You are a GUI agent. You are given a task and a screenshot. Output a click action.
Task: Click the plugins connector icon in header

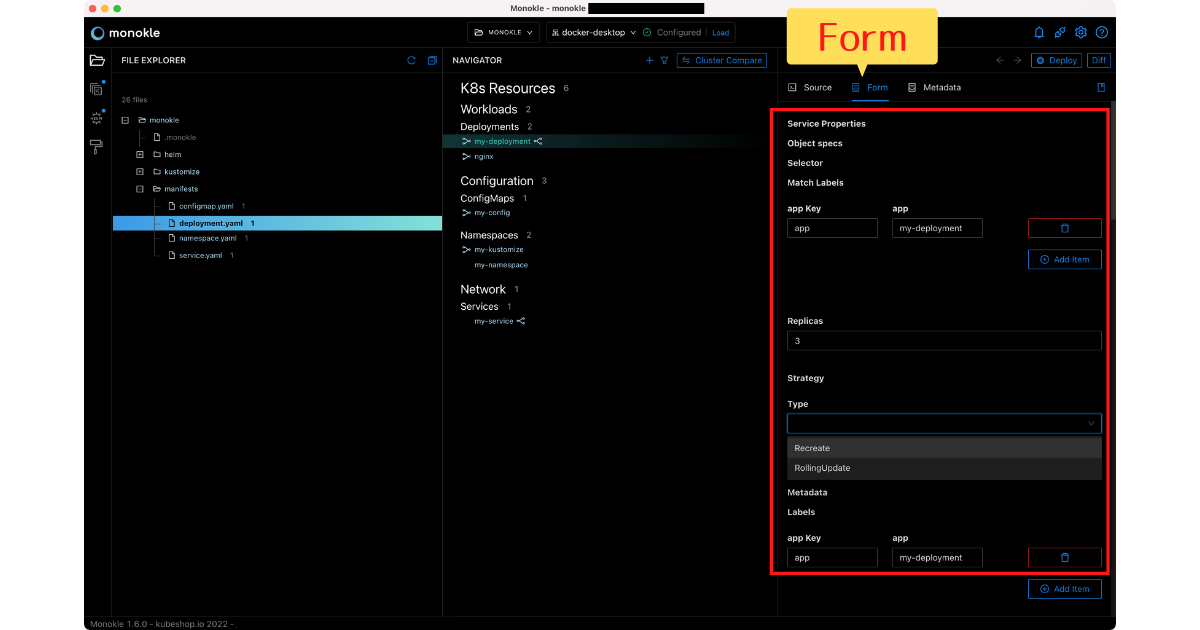[x=1060, y=32]
